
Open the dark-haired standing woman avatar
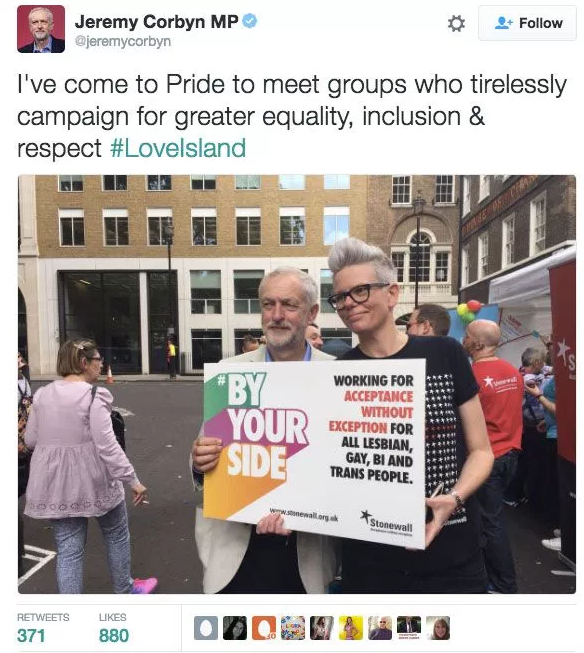point(322,628)
